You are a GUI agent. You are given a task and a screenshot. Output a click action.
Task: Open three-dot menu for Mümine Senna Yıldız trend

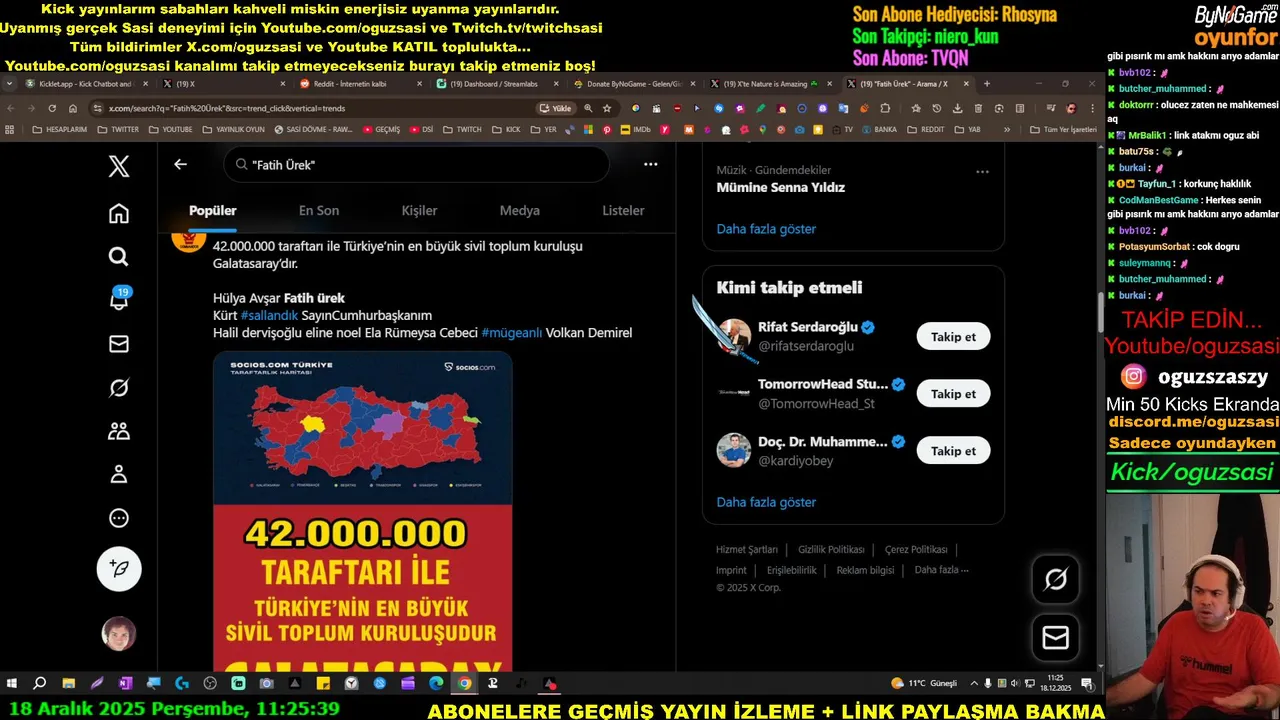tap(982, 171)
